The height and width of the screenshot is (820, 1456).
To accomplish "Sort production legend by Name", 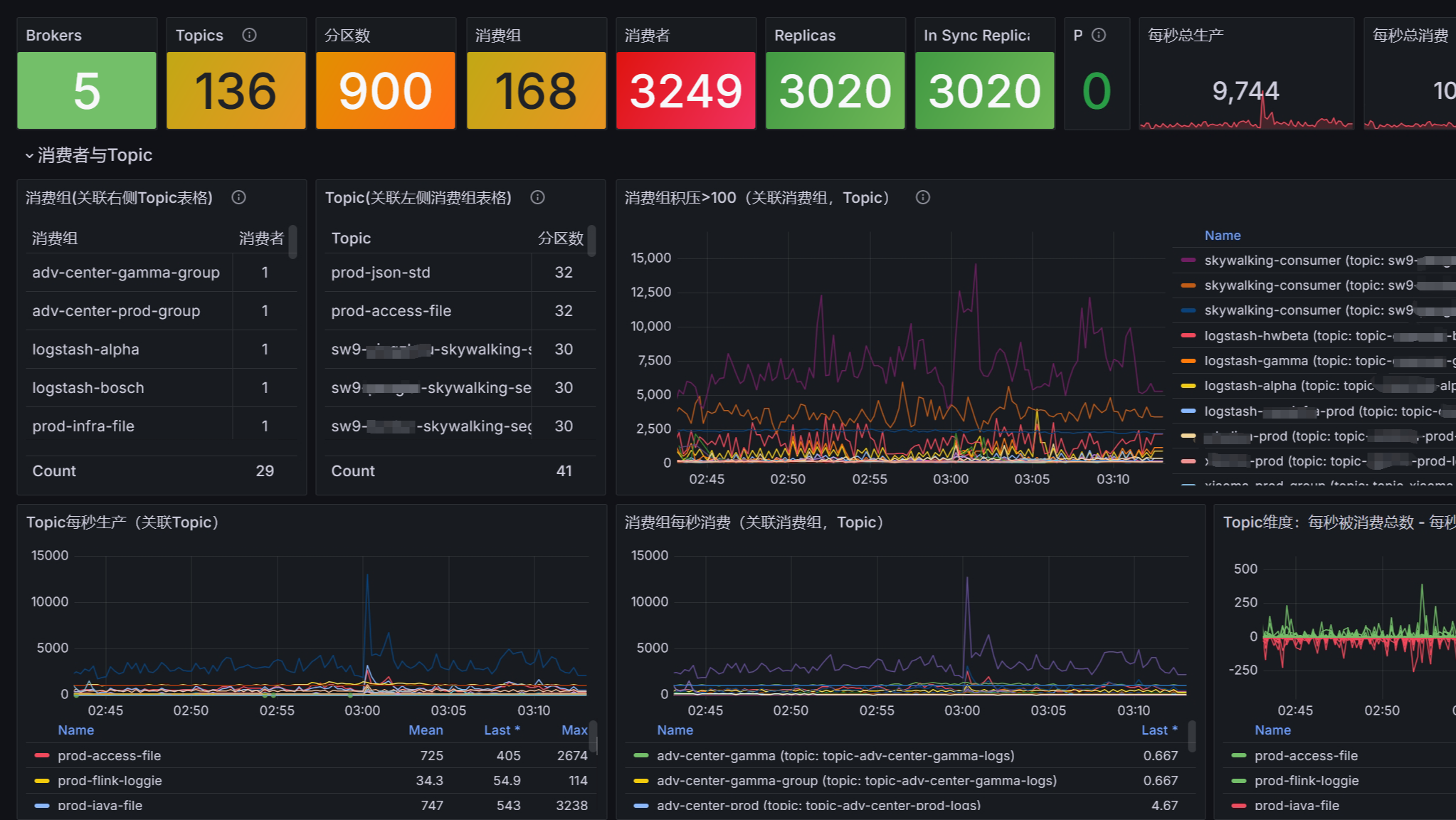I will [75, 730].
